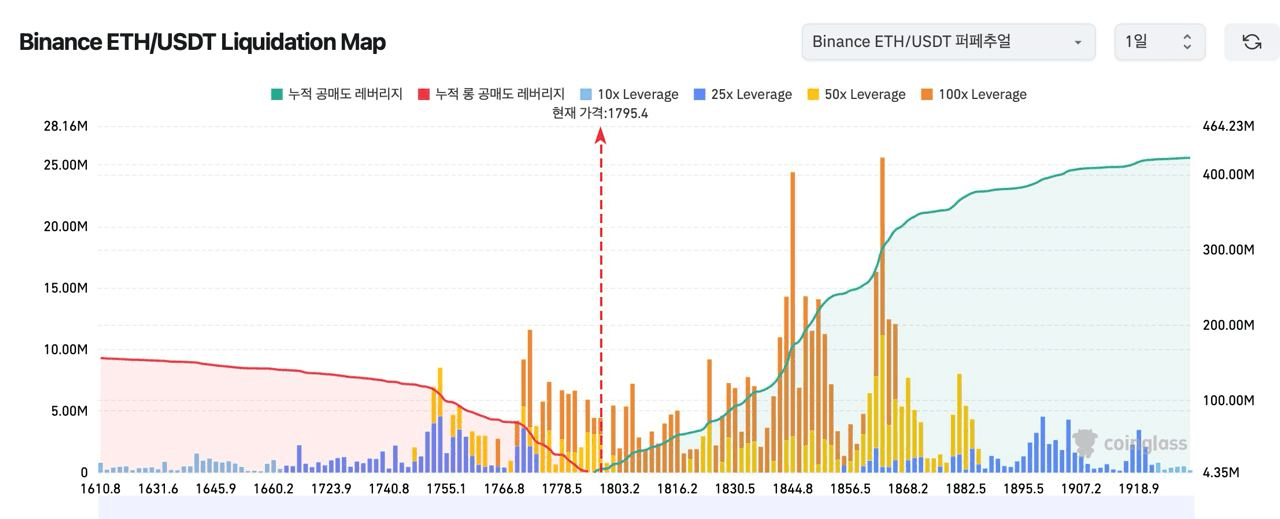The width and height of the screenshot is (1280, 519).
Task: Click the 현재 가격:1795.4 label
Action: coord(600,113)
